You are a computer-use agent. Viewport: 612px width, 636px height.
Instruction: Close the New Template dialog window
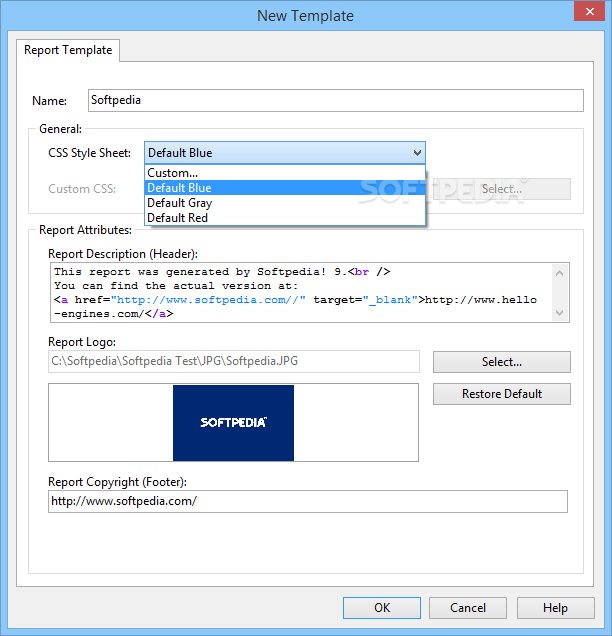pos(590,12)
